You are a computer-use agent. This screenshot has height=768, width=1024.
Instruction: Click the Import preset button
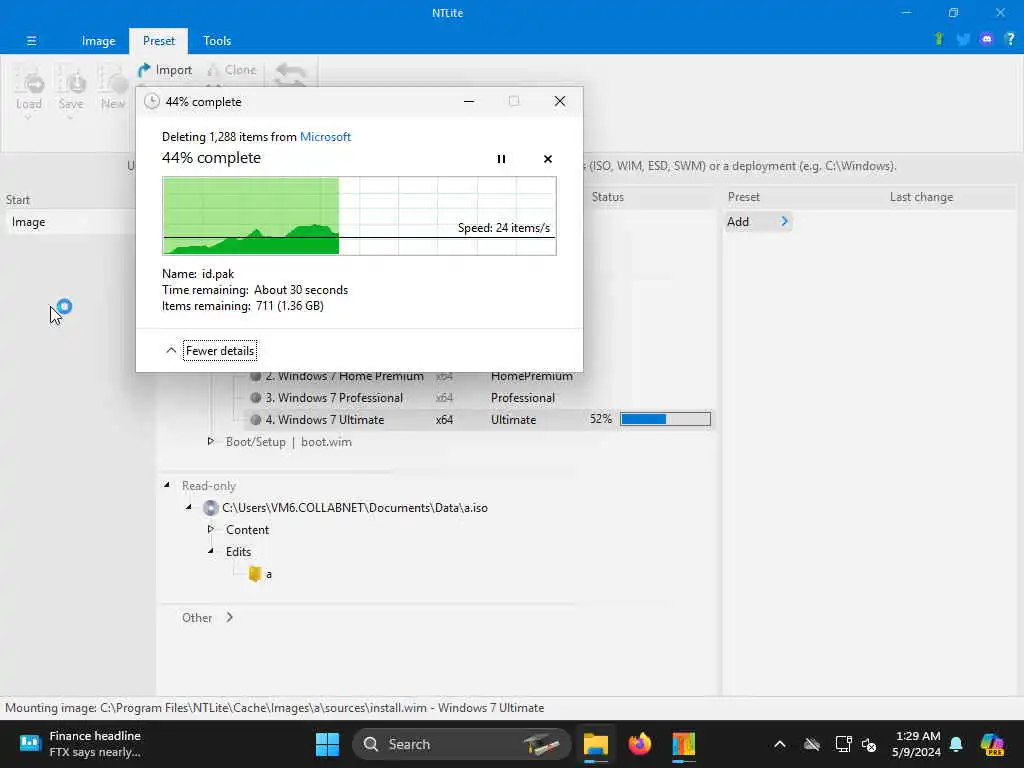(x=165, y=70)
